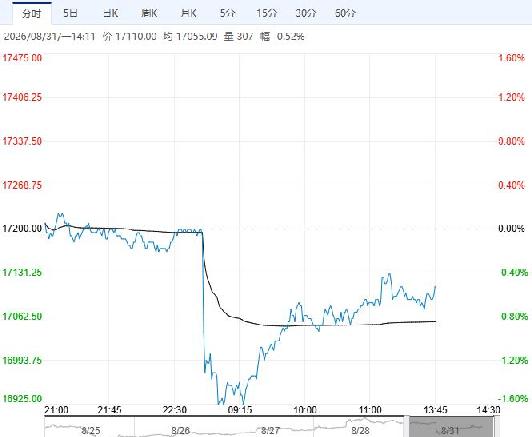
Task: Open the 日K daily chart tab
Action: 110,13
